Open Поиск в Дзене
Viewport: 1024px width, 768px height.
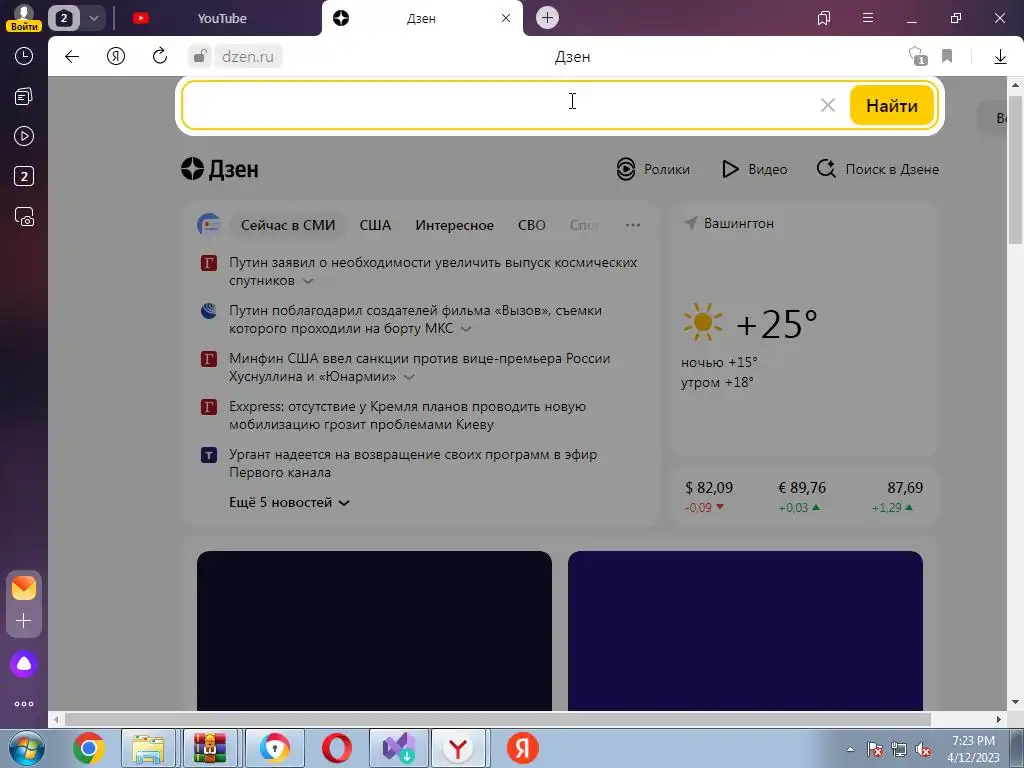878,169
